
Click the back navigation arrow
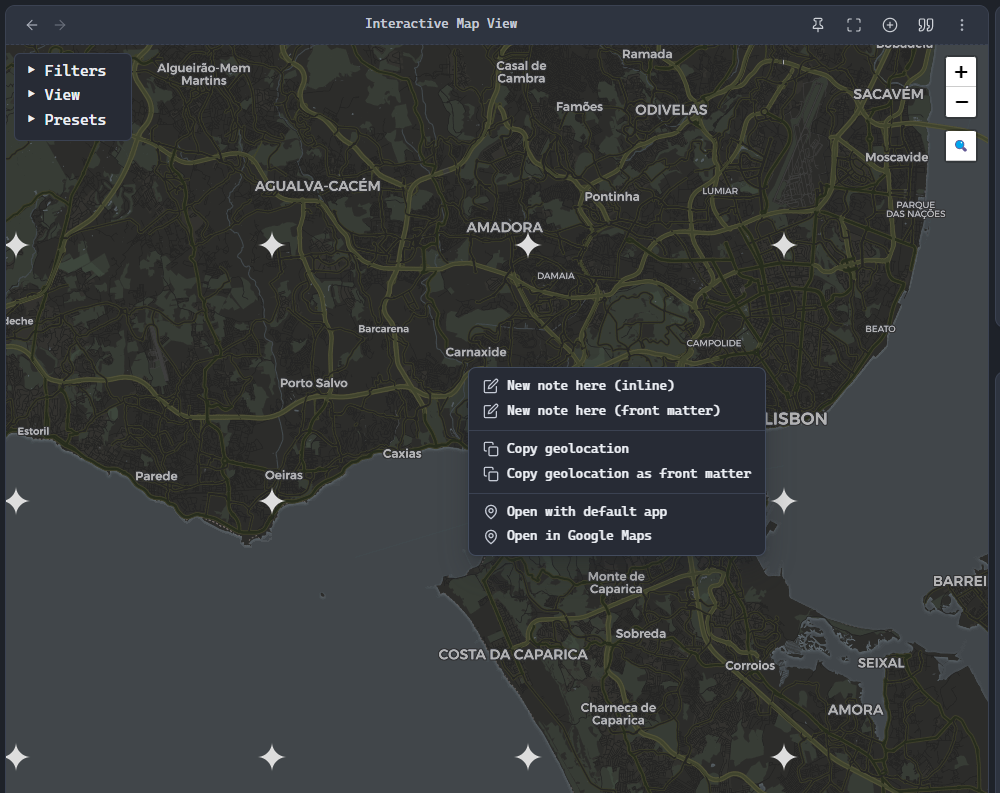[x=31, y=24]
